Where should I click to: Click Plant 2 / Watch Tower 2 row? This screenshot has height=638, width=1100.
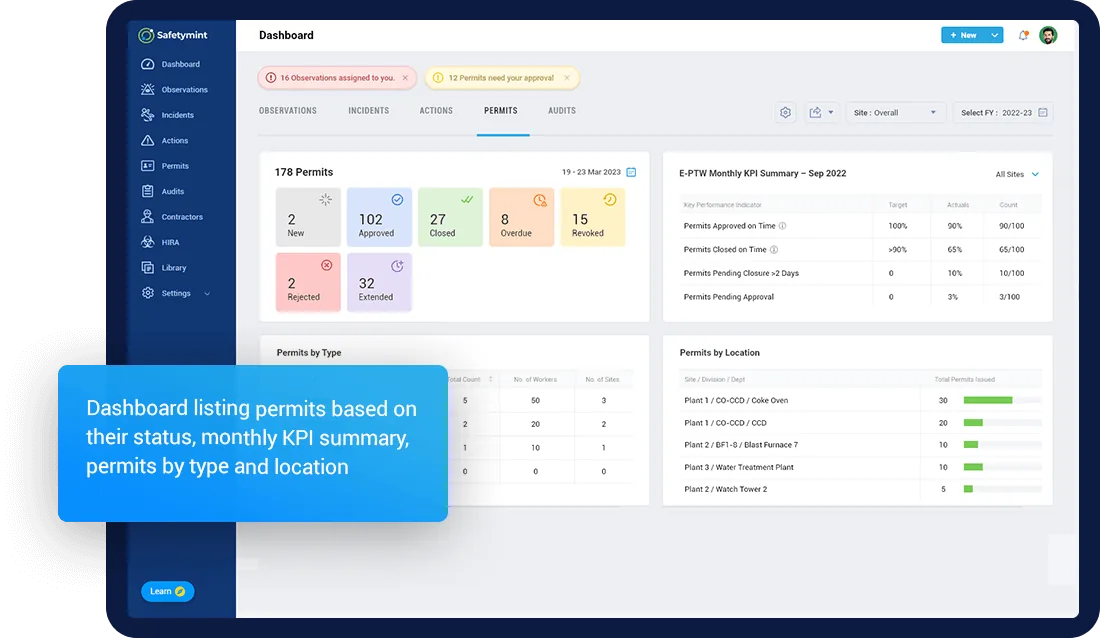click(x=861, y=489)
